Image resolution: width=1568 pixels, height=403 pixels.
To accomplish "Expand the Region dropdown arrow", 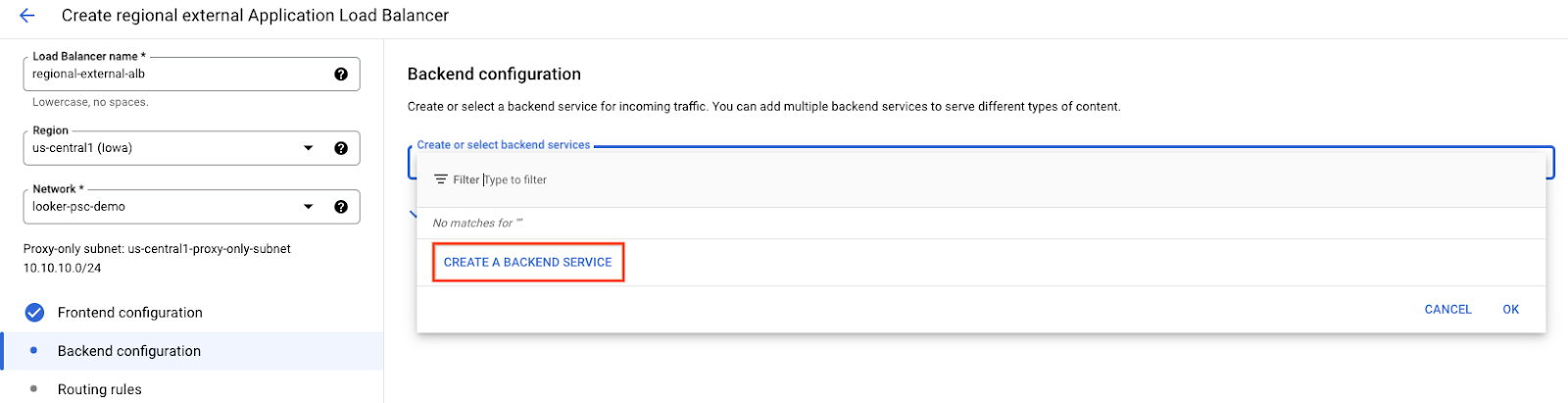I will [309, 148].
